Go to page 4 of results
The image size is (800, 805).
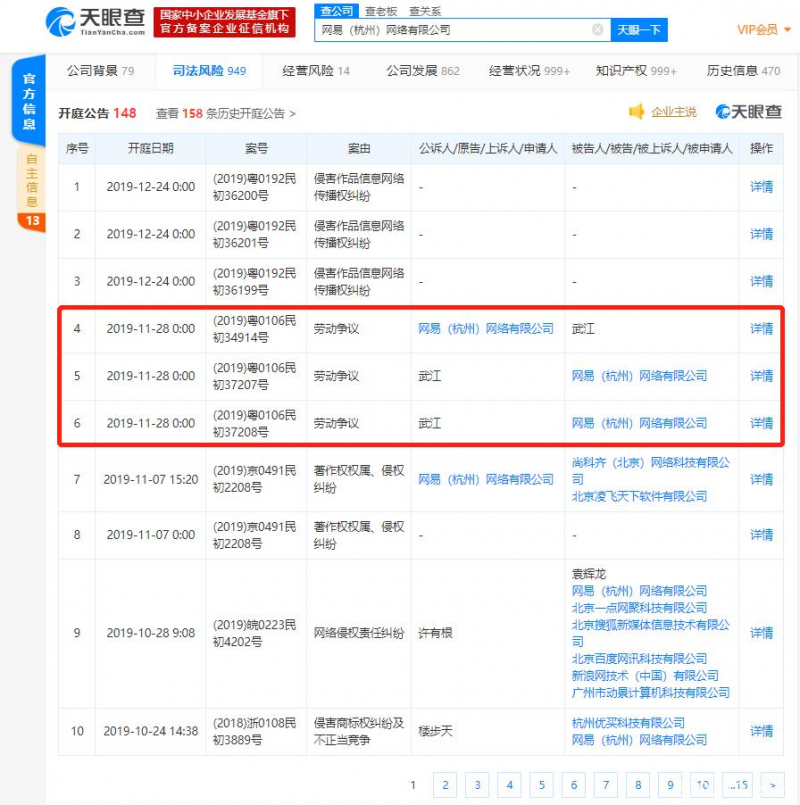point(509,784)
